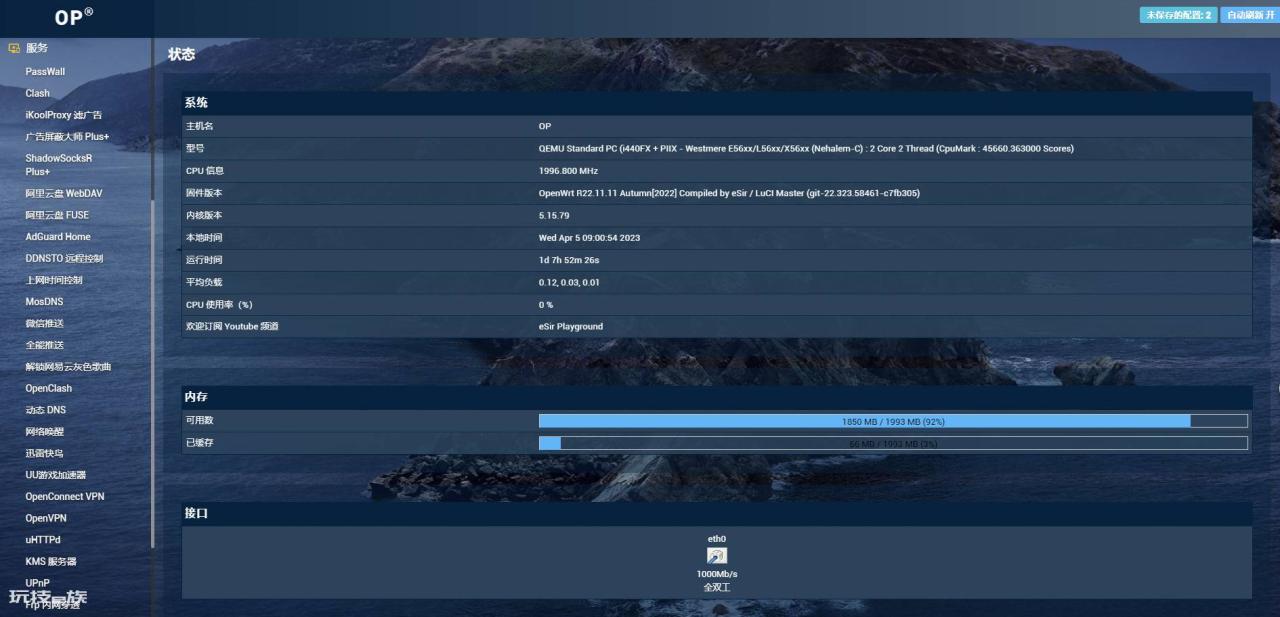Open OpenConnect VPN settings
The image size is (1280, 617).
[64, 496]
